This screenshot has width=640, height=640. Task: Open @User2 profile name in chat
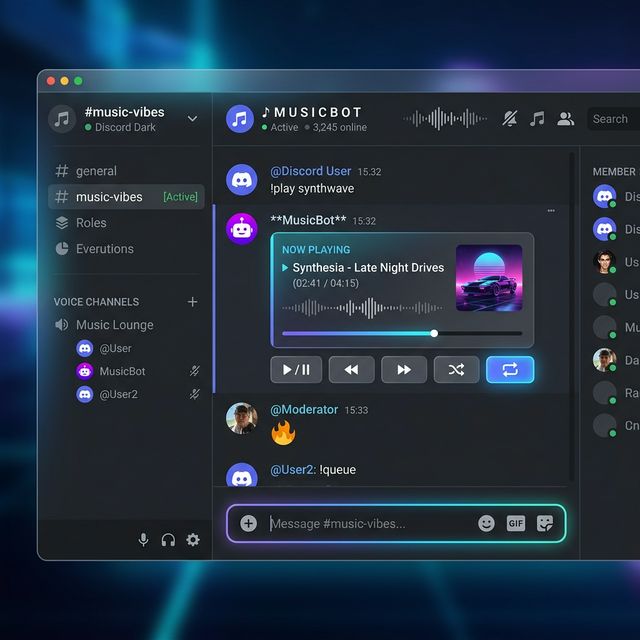[293, 470]
